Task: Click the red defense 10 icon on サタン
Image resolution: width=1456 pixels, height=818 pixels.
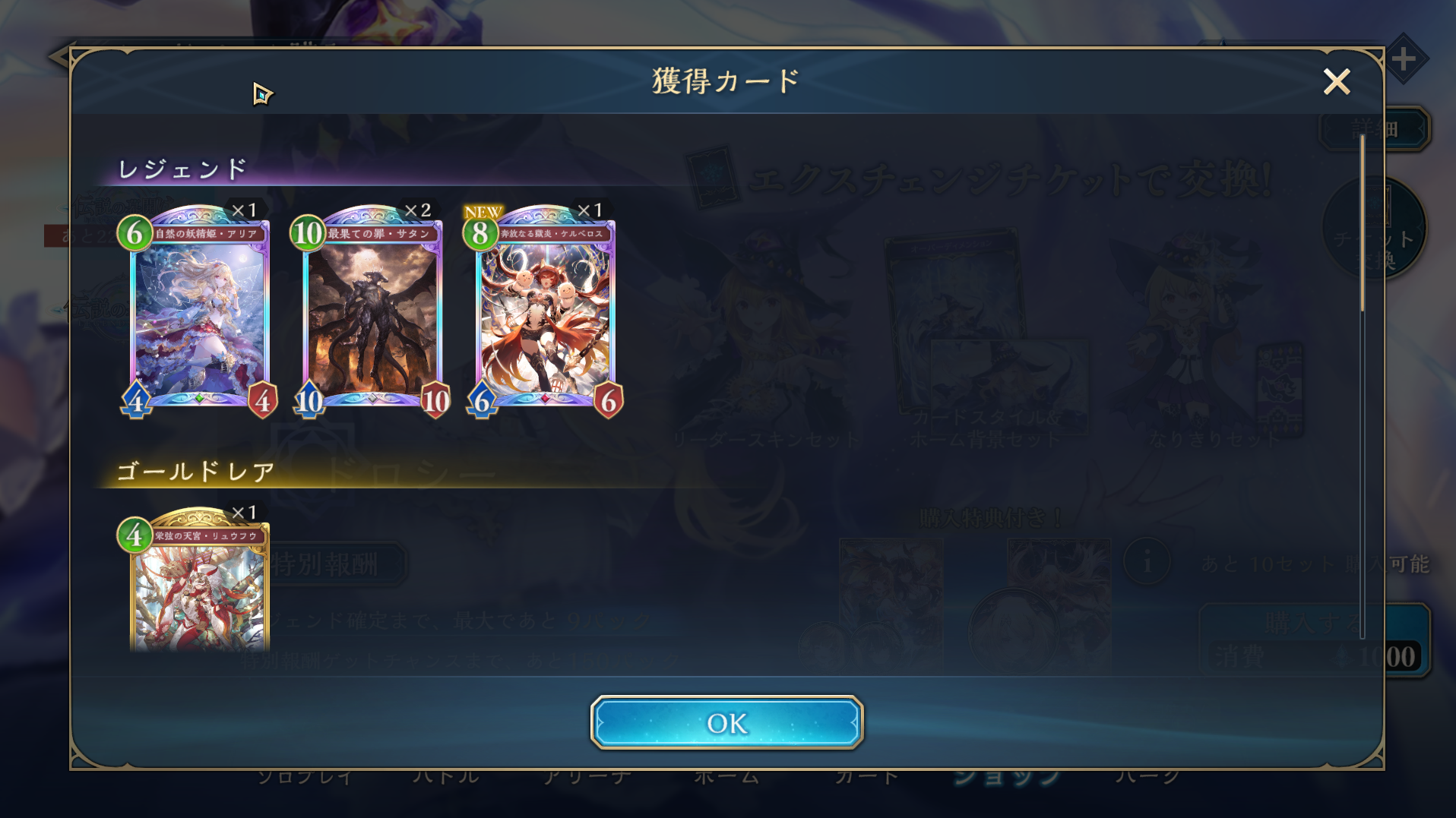Action: [435, 400]
